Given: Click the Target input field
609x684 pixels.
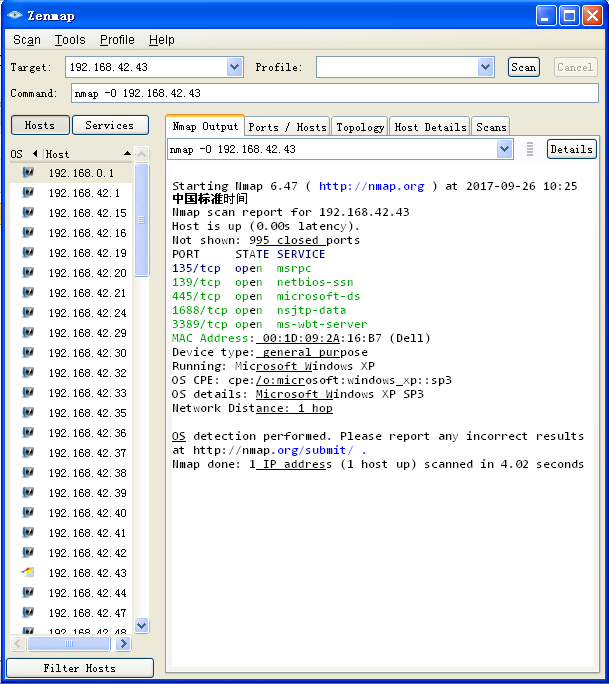Looking at the screenshot, I should pyautogui.click(x=147, y=67).
